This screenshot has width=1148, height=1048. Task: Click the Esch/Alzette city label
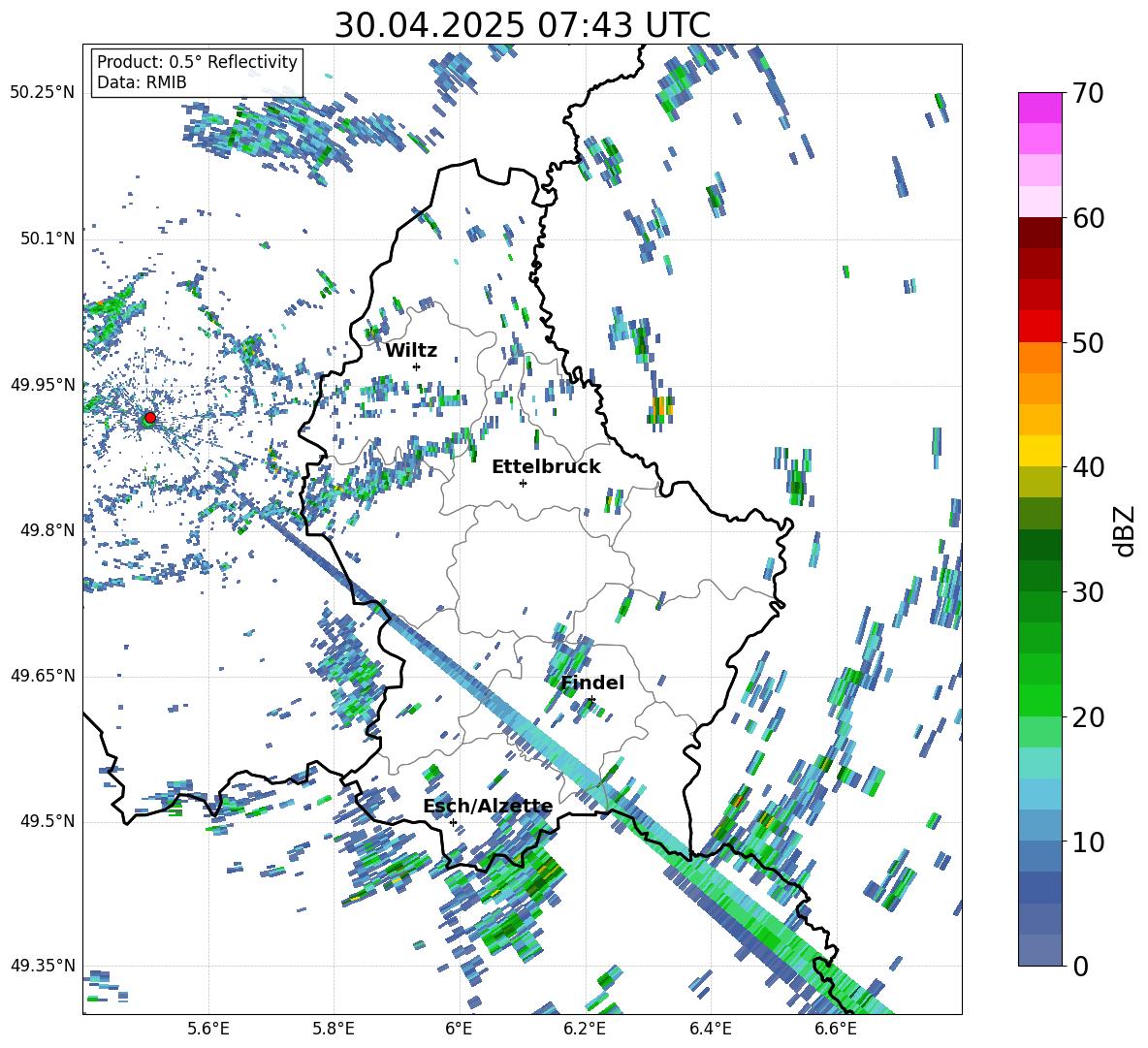[x=488, y=807]
